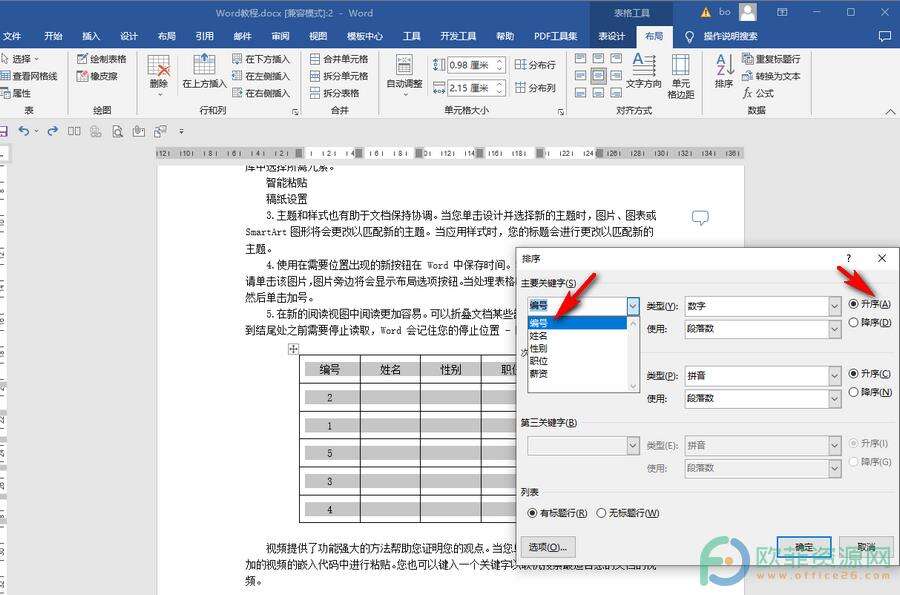
Task: Switch to the 审阅 Review tab
Action: (x=280, y=36)
